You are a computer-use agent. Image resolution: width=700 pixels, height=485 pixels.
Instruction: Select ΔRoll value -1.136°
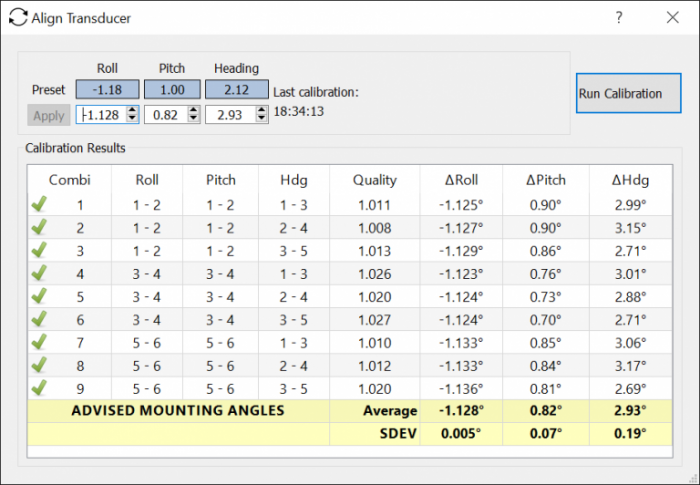point(461,389)
